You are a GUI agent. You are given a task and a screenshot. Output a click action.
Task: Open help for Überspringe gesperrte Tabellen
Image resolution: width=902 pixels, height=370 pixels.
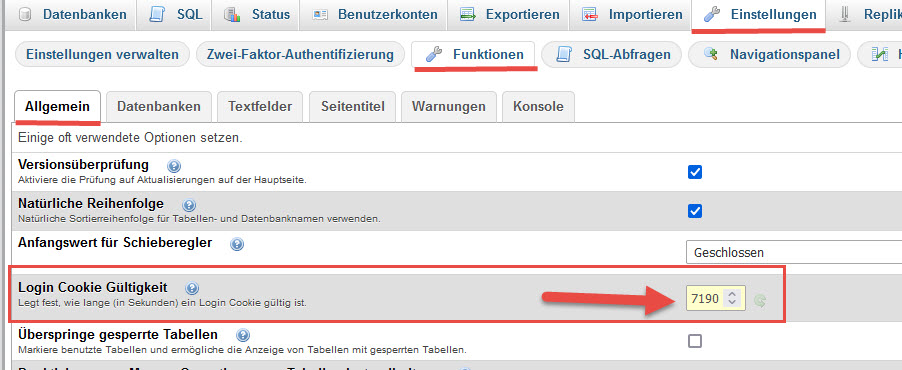coord(243,335)
